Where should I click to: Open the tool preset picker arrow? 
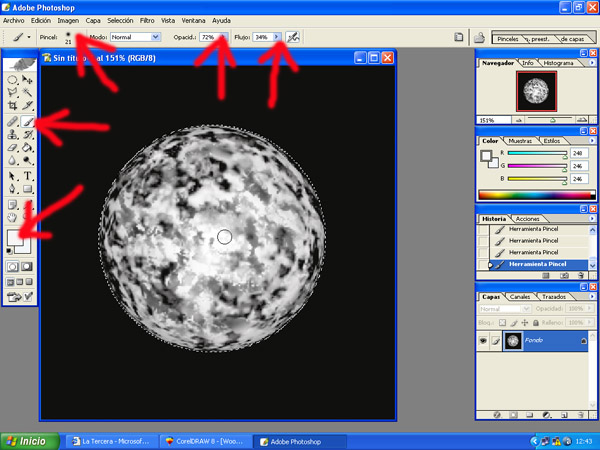click(29, 37)
